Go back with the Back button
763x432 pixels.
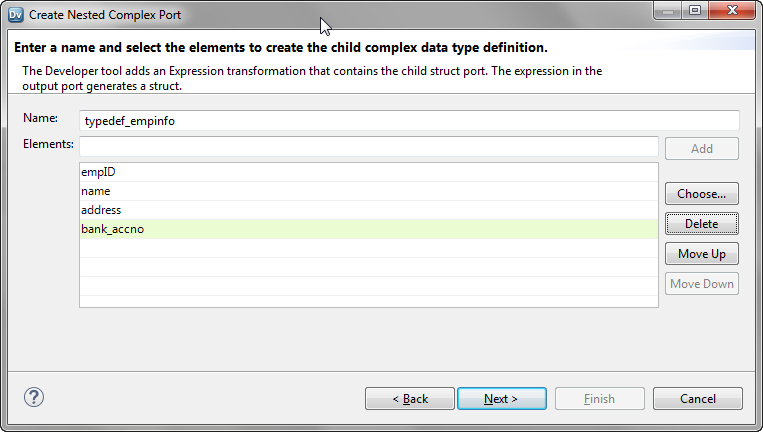410,399
